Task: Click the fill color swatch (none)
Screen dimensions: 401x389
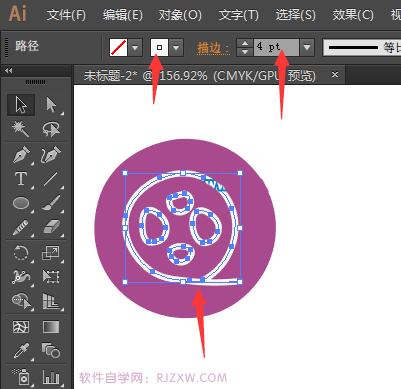Action: 118,47
